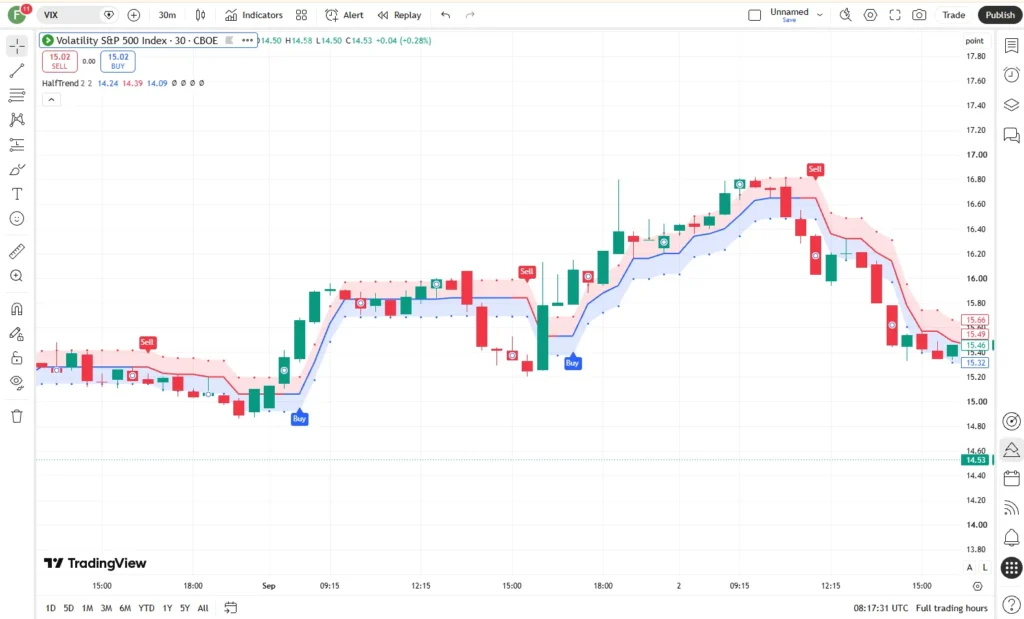The height and width of the screenshot is (619, 1024).
Task: Open the indicator templates grid
Action: coord(301,15)
